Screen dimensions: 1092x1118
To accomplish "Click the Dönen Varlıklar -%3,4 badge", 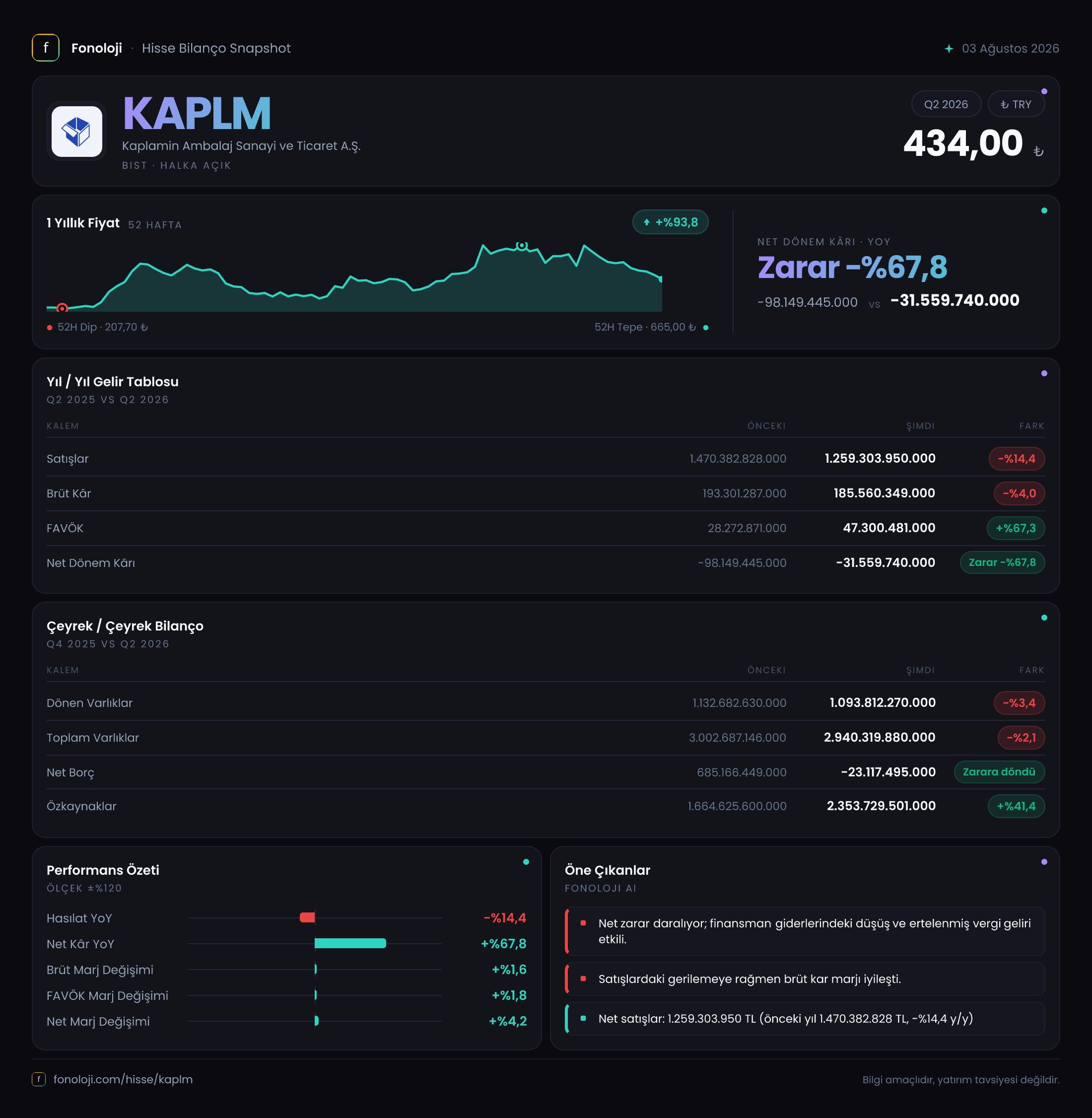I will (x=1019, y=702).
